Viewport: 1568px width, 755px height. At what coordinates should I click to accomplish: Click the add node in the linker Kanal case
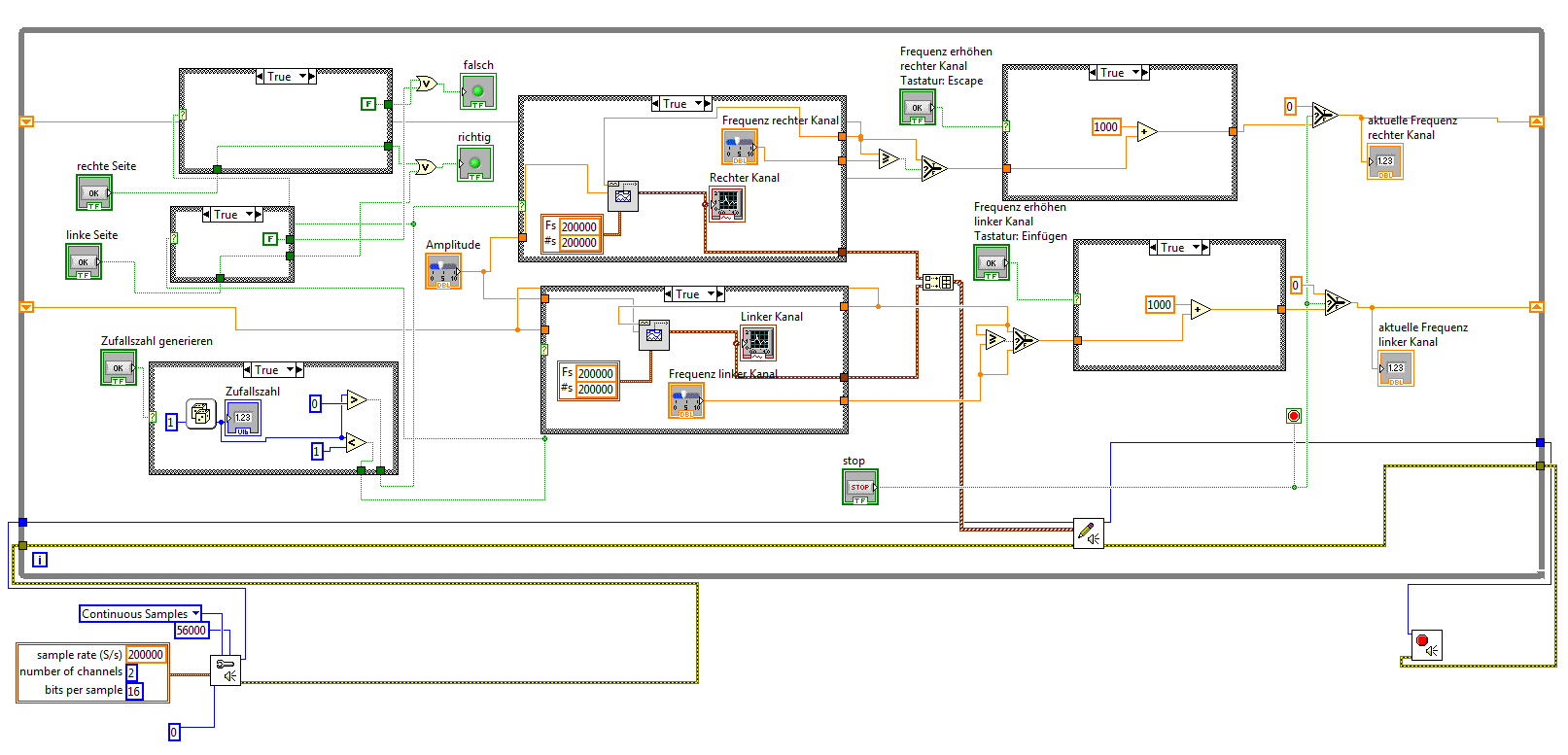pyautogui.click(x=1201, y=310)
